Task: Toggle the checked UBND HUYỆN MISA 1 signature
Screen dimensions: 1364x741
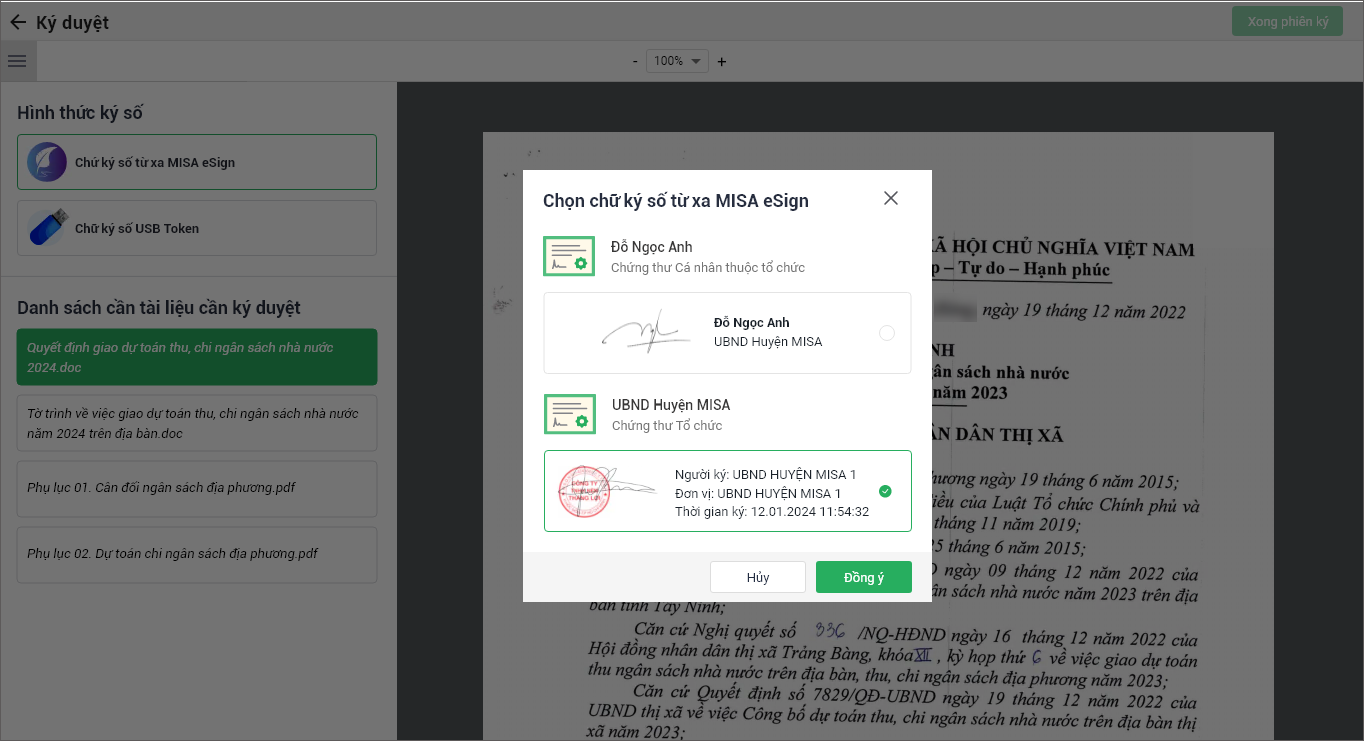Action: tap(885, 491)
